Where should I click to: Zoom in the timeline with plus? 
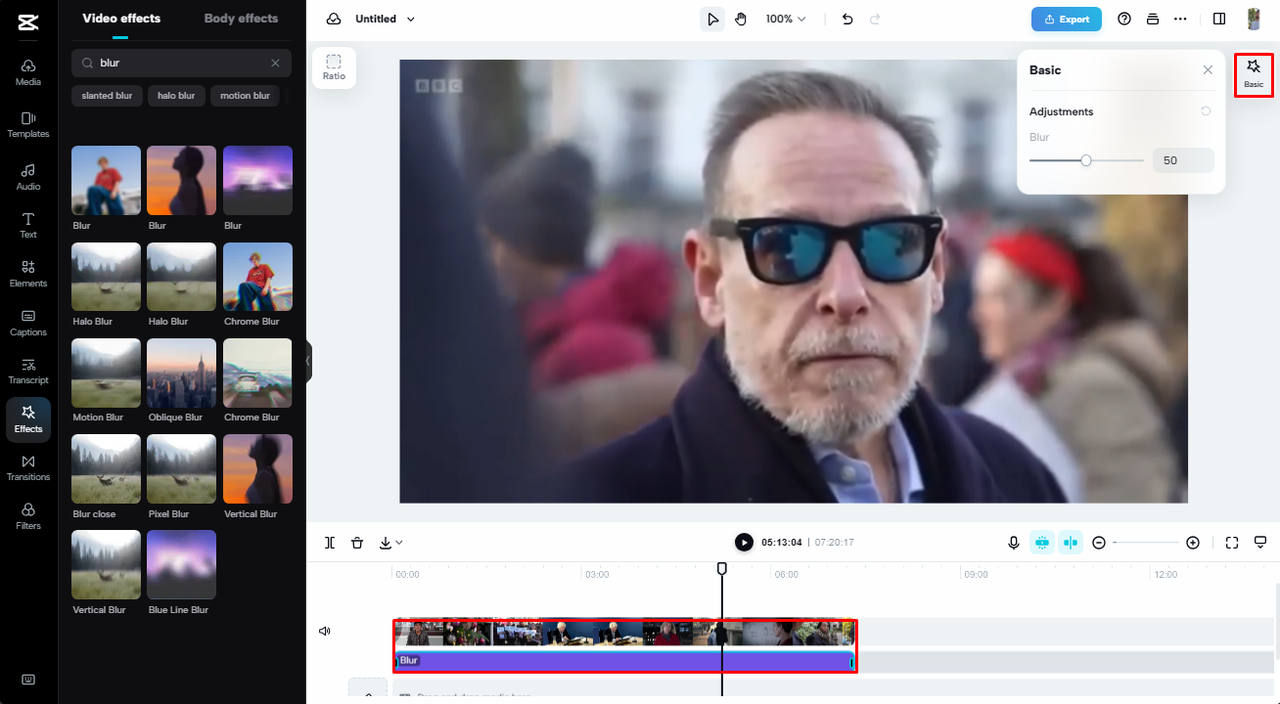click(x=1193, y=543)
